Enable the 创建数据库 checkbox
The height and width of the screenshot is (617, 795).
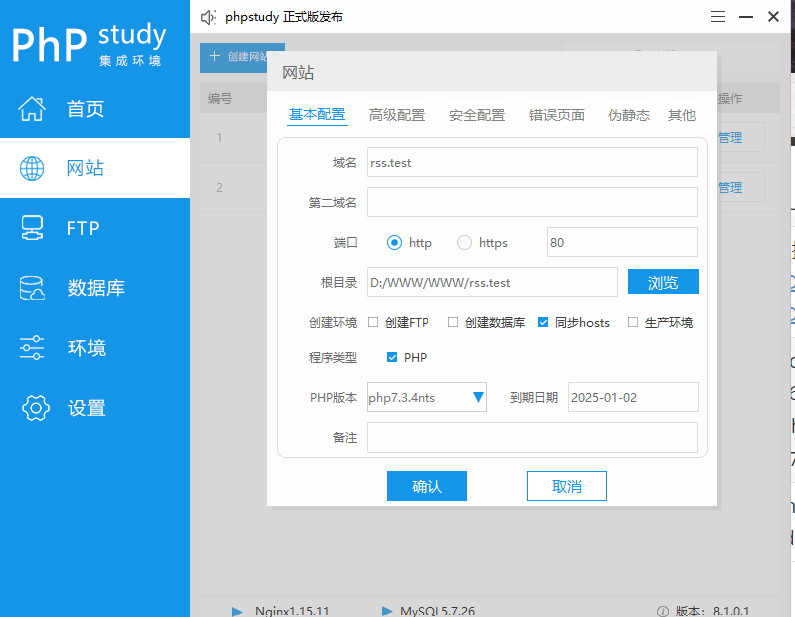pyautogui.click(x=453, y=322)
